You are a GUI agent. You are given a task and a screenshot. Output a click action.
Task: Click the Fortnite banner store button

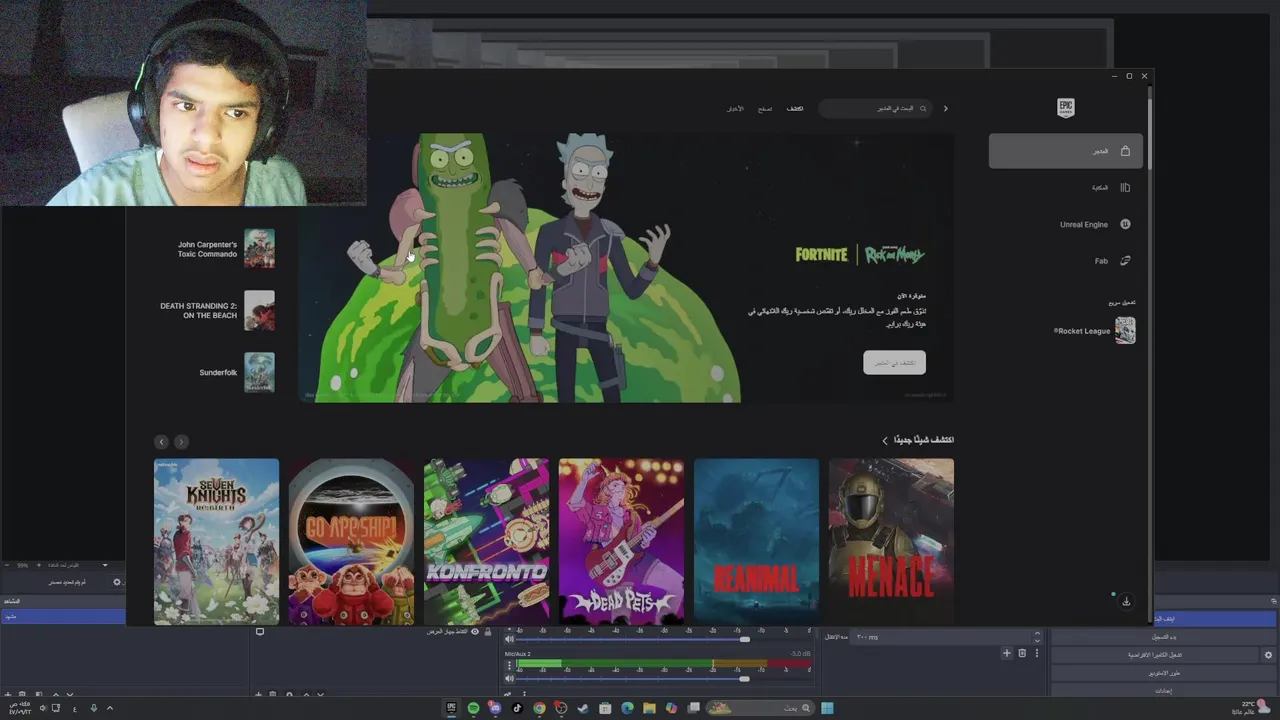[894, 362]
